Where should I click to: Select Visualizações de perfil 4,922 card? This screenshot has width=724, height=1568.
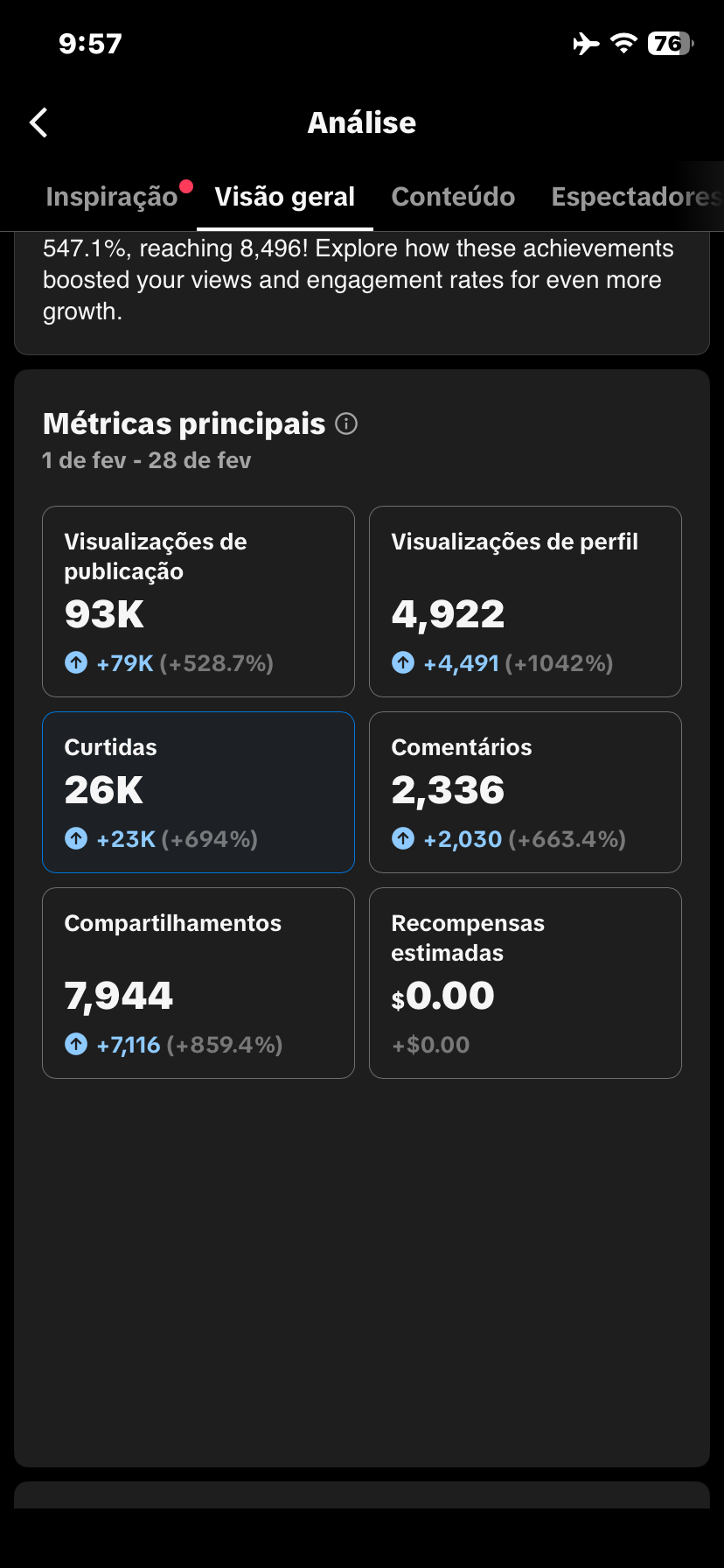click(525, 601)
